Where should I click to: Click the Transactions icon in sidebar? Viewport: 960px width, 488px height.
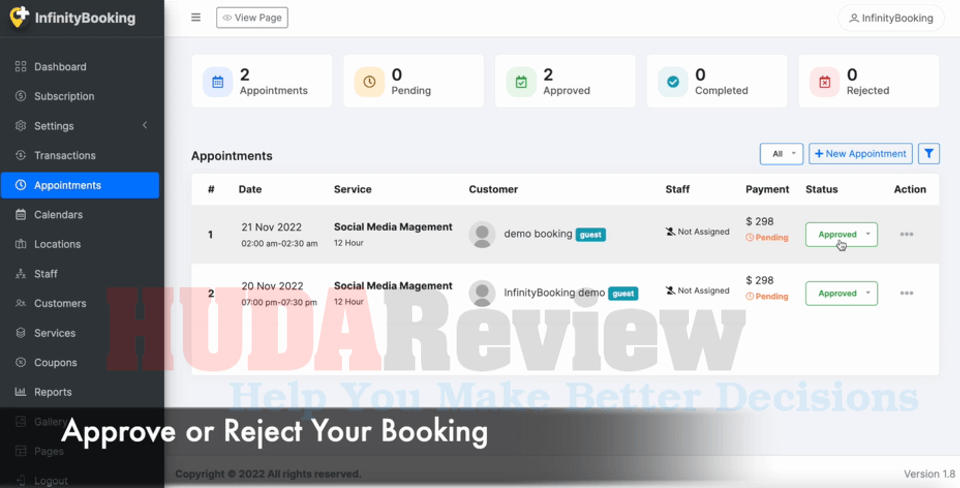(x=21, y=156)
